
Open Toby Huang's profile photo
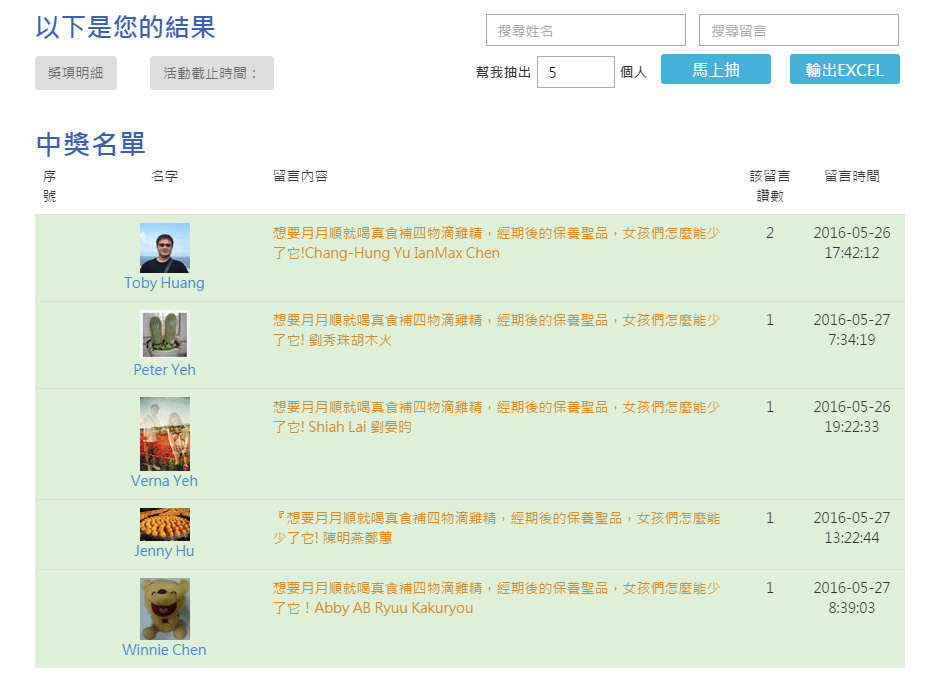click(x=165, y=248)
